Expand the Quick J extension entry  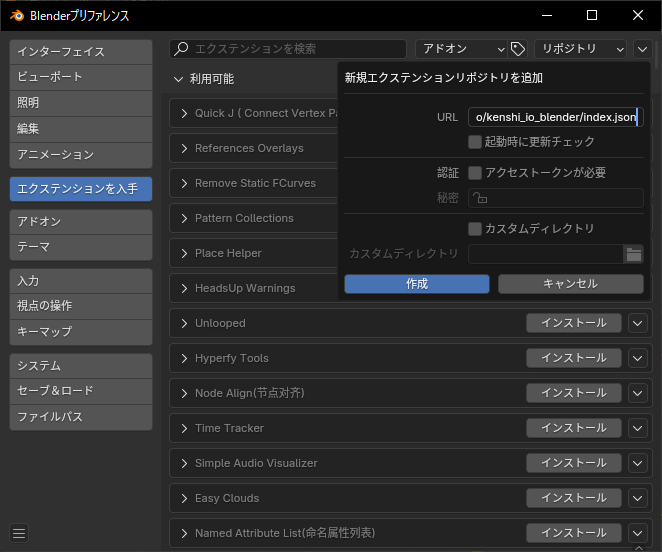[x=184, y=113]
